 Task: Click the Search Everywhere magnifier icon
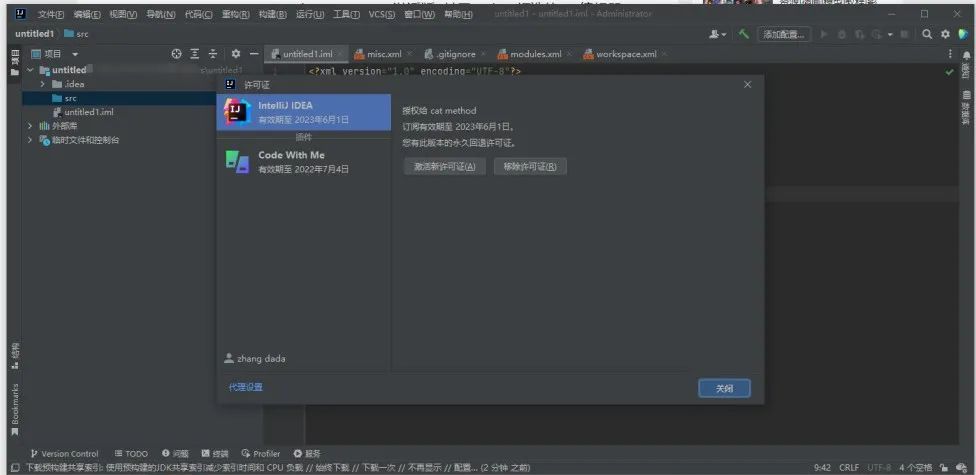pyautogui.click(x=927, y=34)
